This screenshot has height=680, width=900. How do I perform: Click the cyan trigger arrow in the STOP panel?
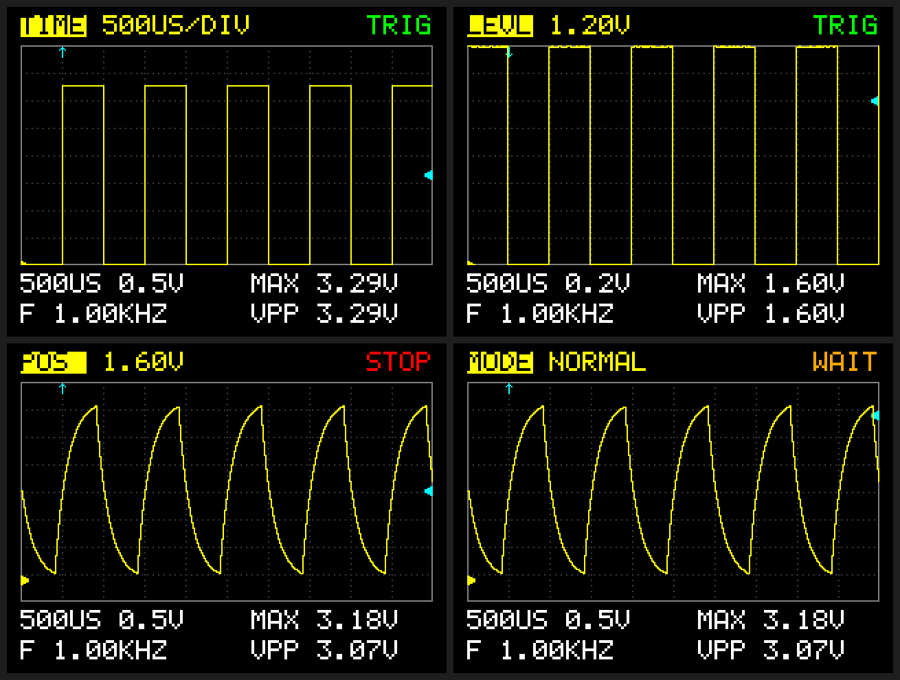(x=63, y=388)
